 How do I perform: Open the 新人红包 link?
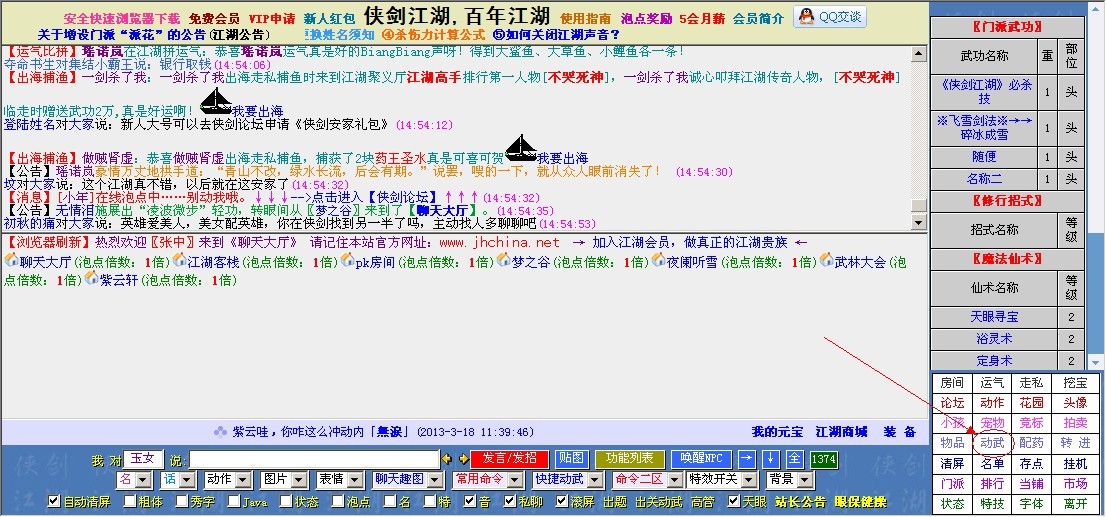[x=329, y=19]
